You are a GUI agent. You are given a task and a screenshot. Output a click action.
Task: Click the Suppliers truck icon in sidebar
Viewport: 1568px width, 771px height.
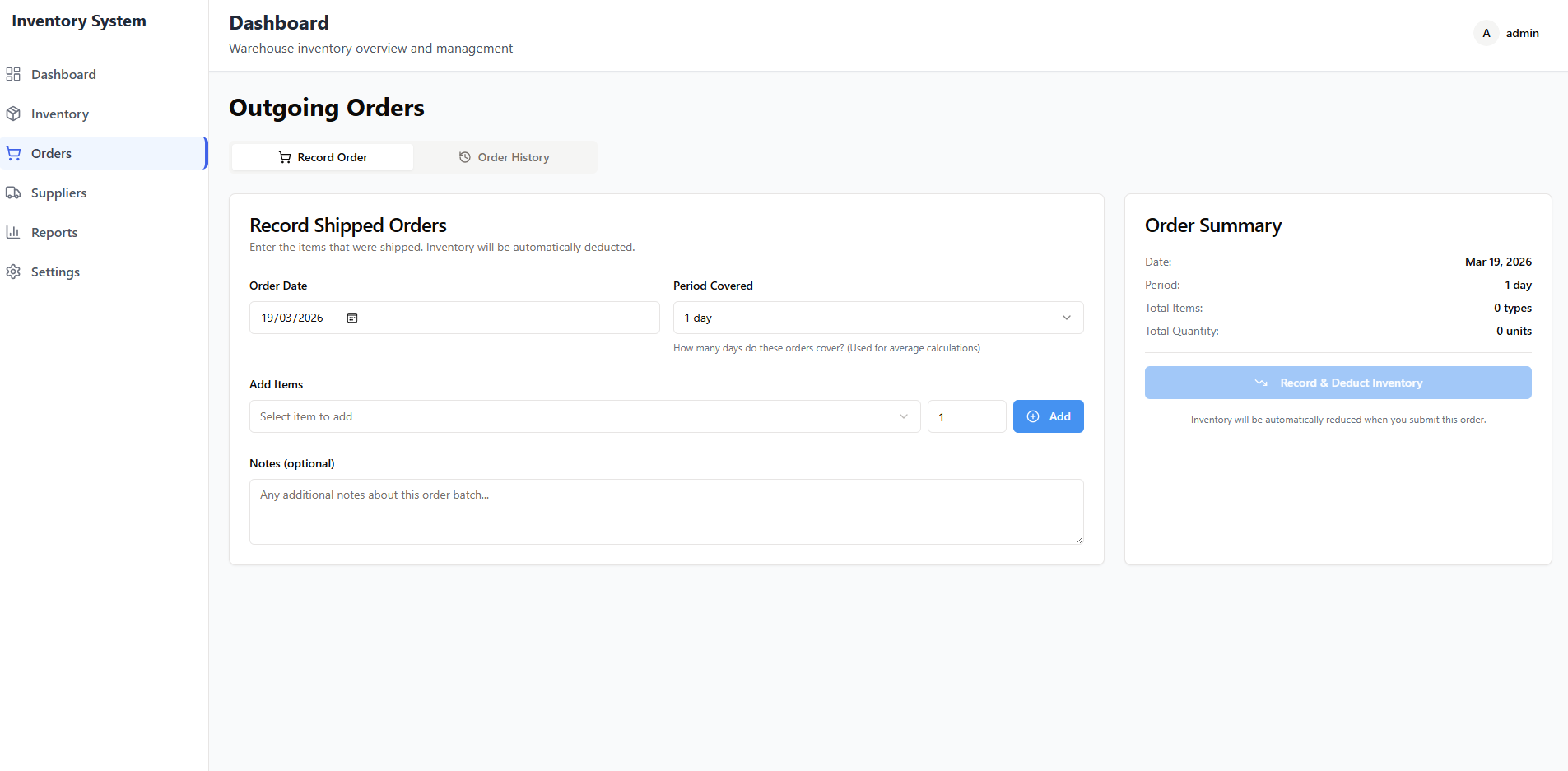pyautogui.click(x=13, y=193)
